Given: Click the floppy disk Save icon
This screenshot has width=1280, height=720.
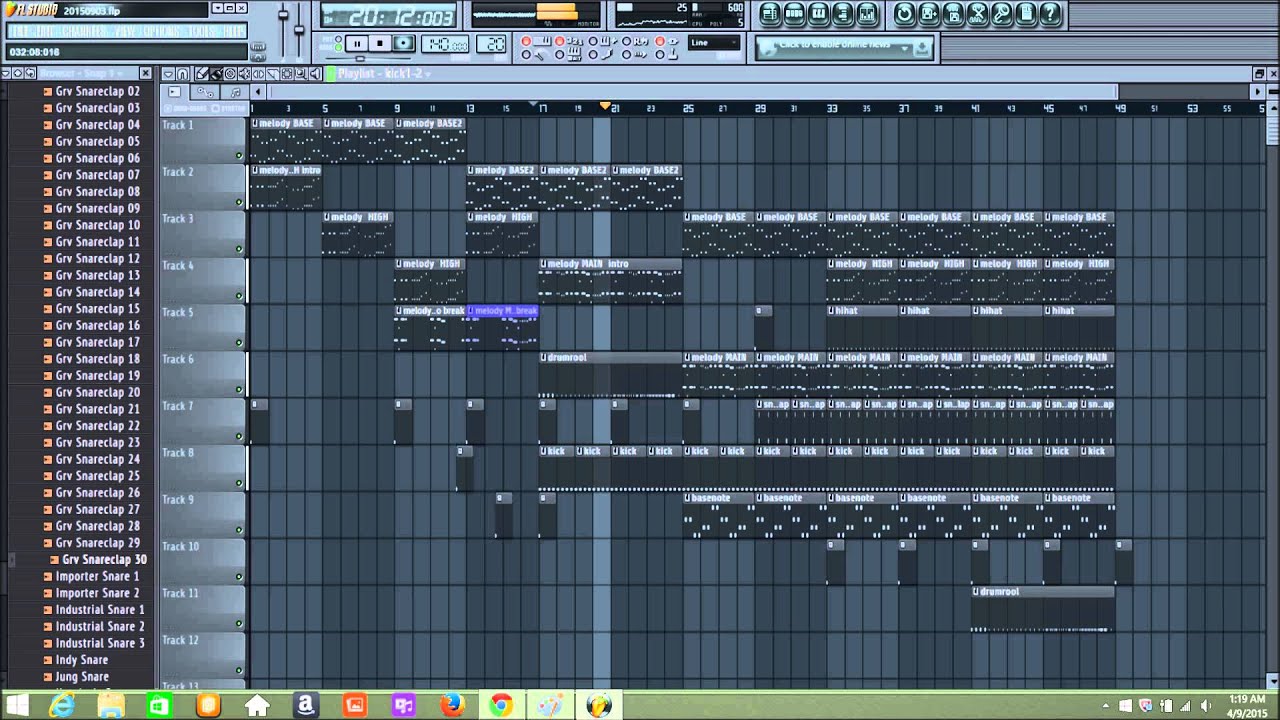Looking at the screenshot, I should [x=929, y=14].
